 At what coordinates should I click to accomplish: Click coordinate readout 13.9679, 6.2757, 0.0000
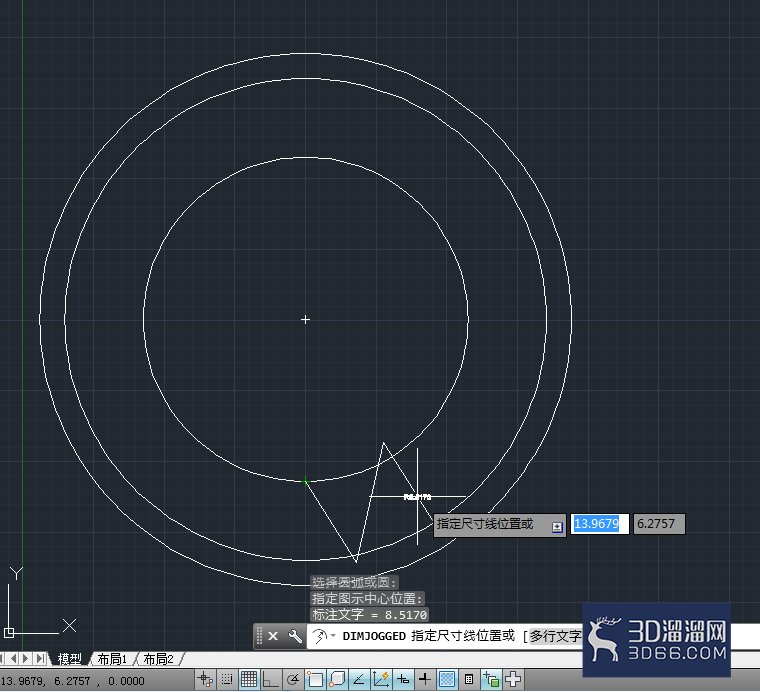(x=73, y=681)
